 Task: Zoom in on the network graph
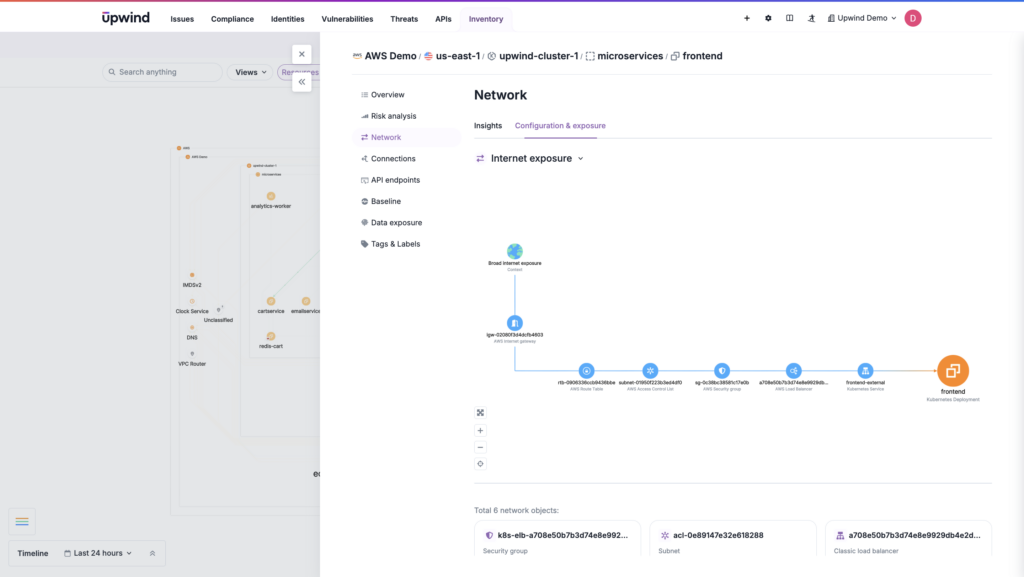coord(480,430)
